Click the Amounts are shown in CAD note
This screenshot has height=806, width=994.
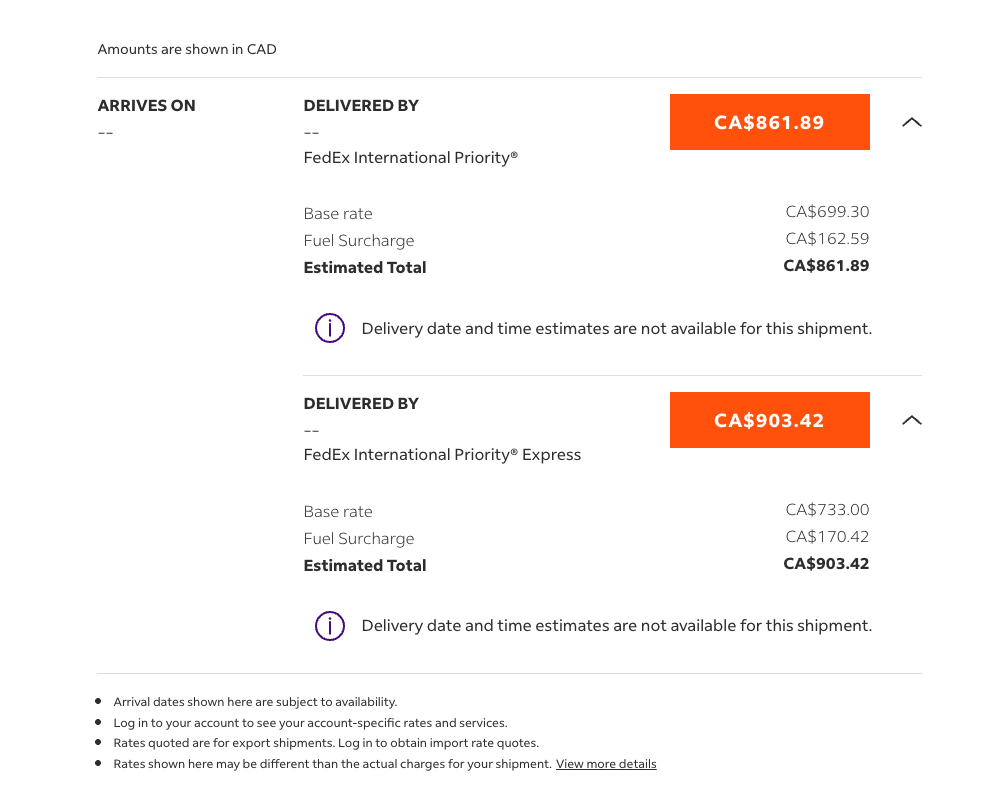(x=187, y=49)
